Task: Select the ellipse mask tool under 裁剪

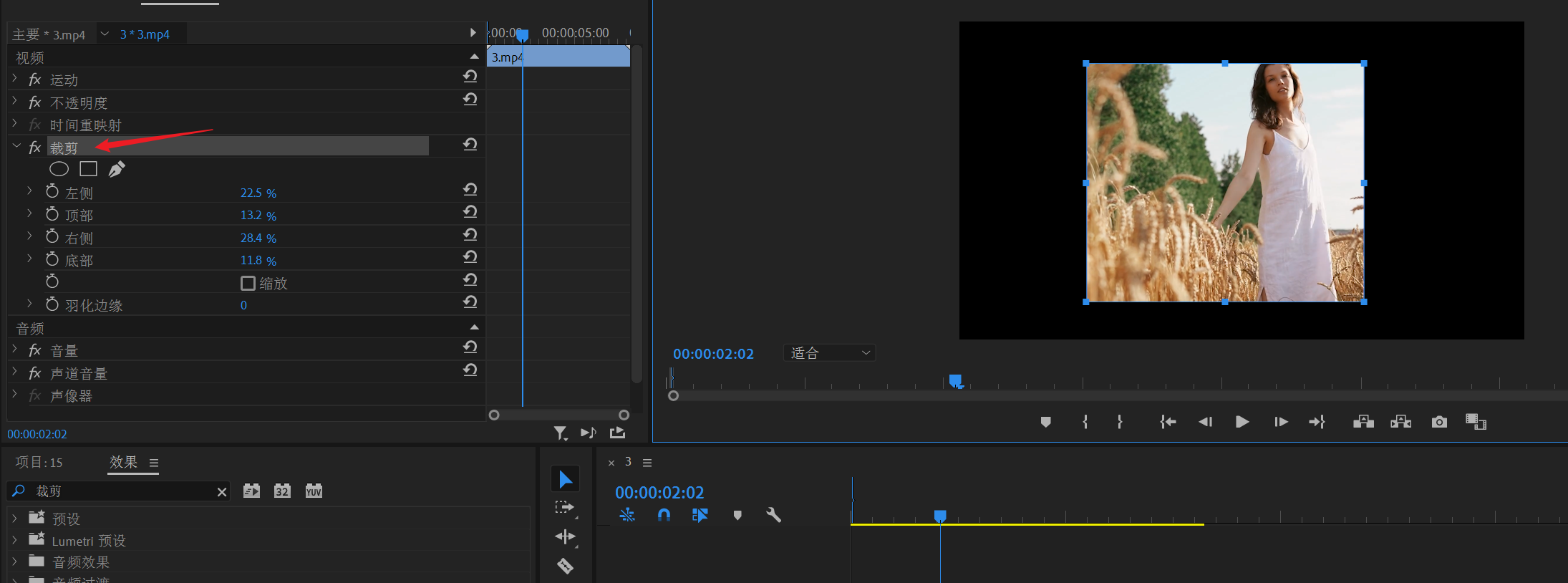Action: (x=59, y=169)
